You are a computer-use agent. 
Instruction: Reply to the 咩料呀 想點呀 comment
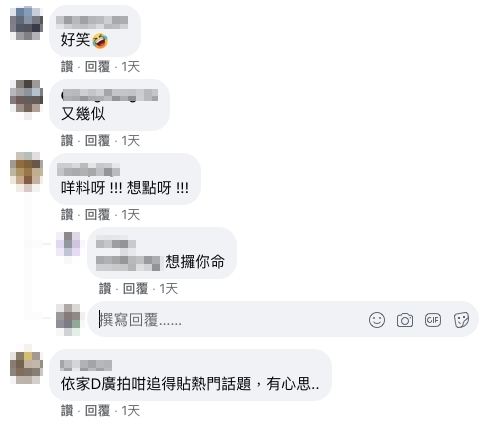click(97, 215)
